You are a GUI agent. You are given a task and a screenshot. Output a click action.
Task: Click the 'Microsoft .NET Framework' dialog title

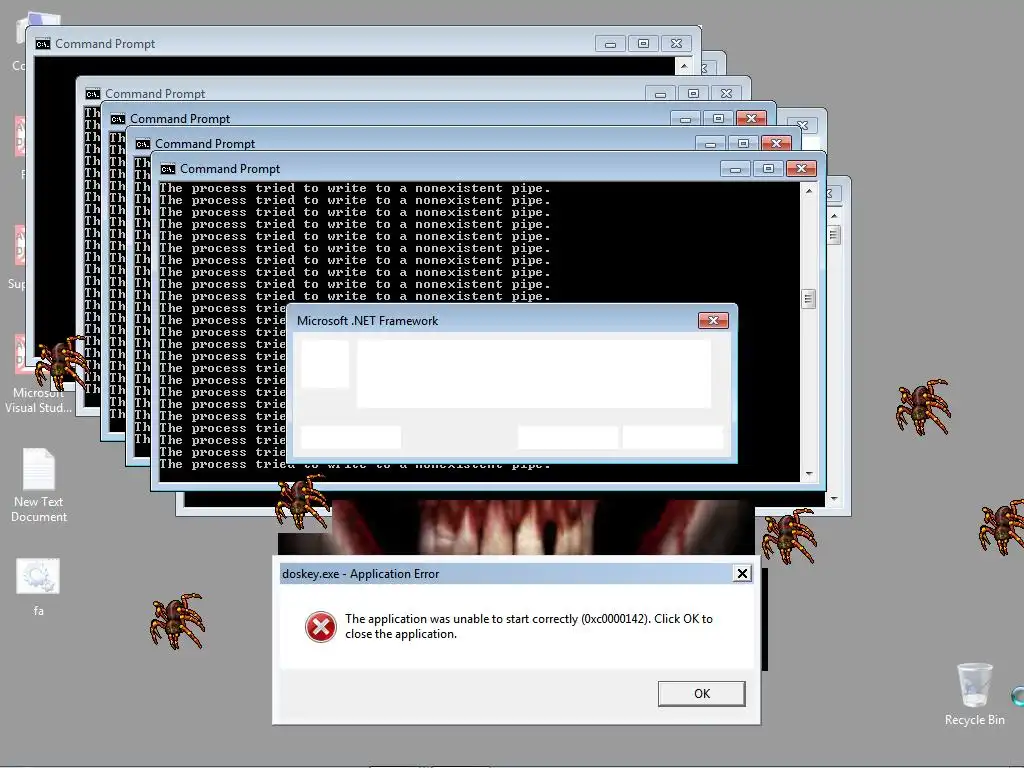coord(367,321)
